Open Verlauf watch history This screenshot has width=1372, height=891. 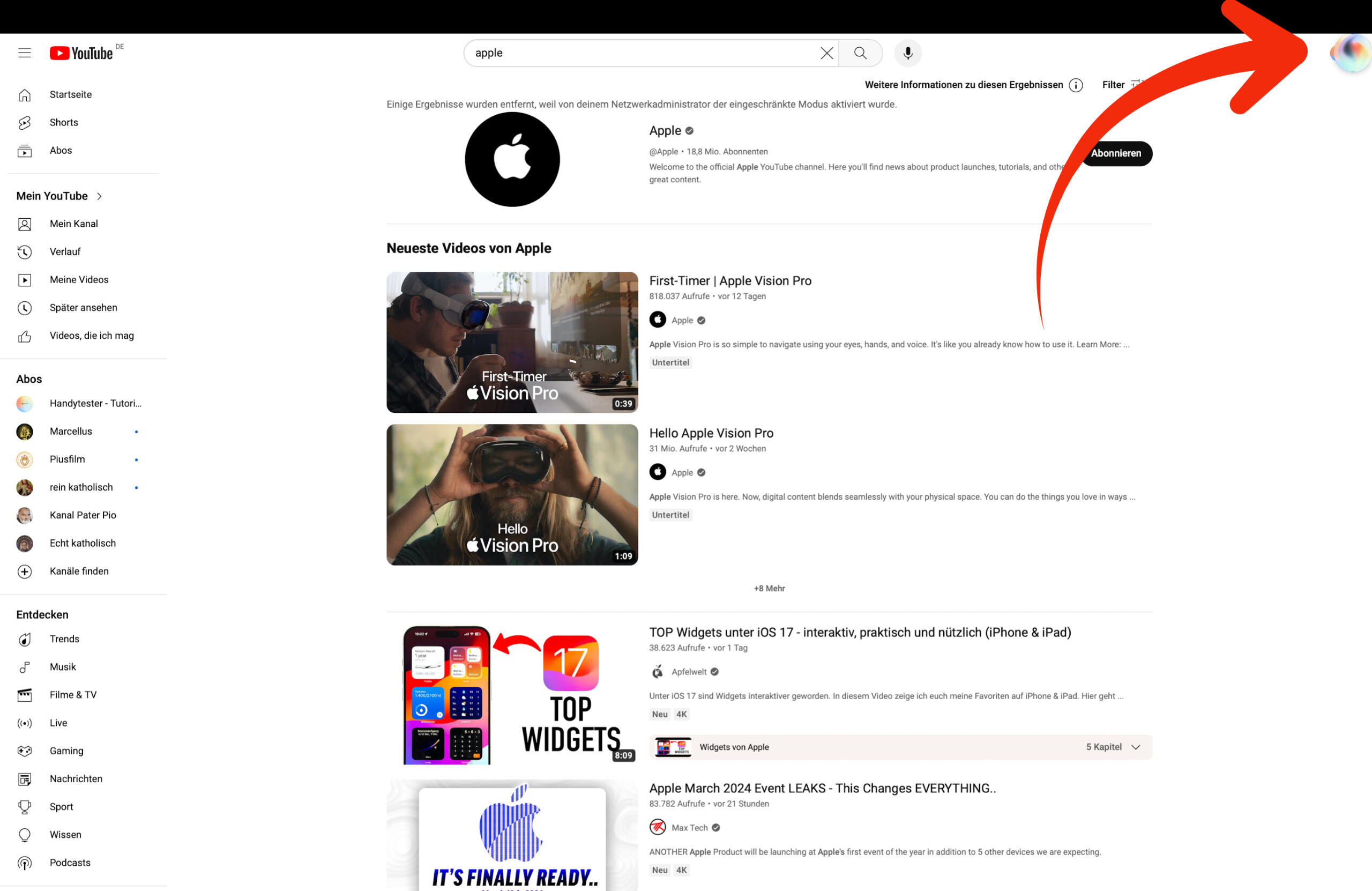pos(64,251)
